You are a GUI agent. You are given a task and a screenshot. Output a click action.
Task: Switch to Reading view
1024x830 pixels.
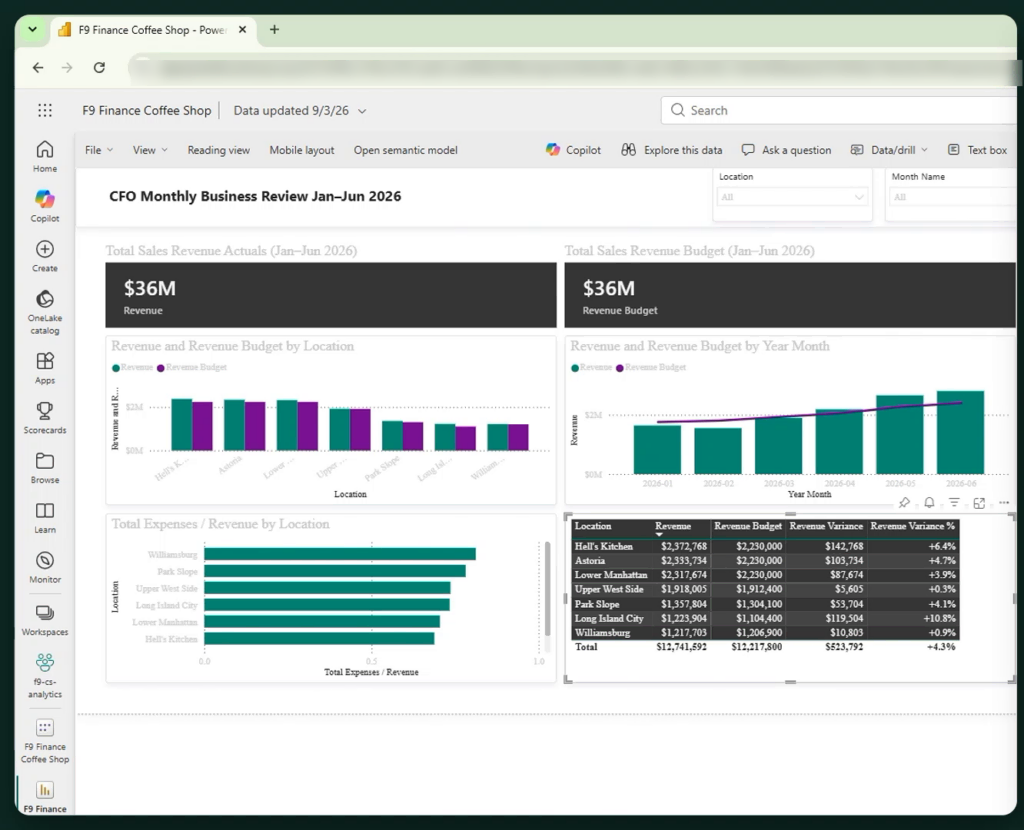click(218, 150)
